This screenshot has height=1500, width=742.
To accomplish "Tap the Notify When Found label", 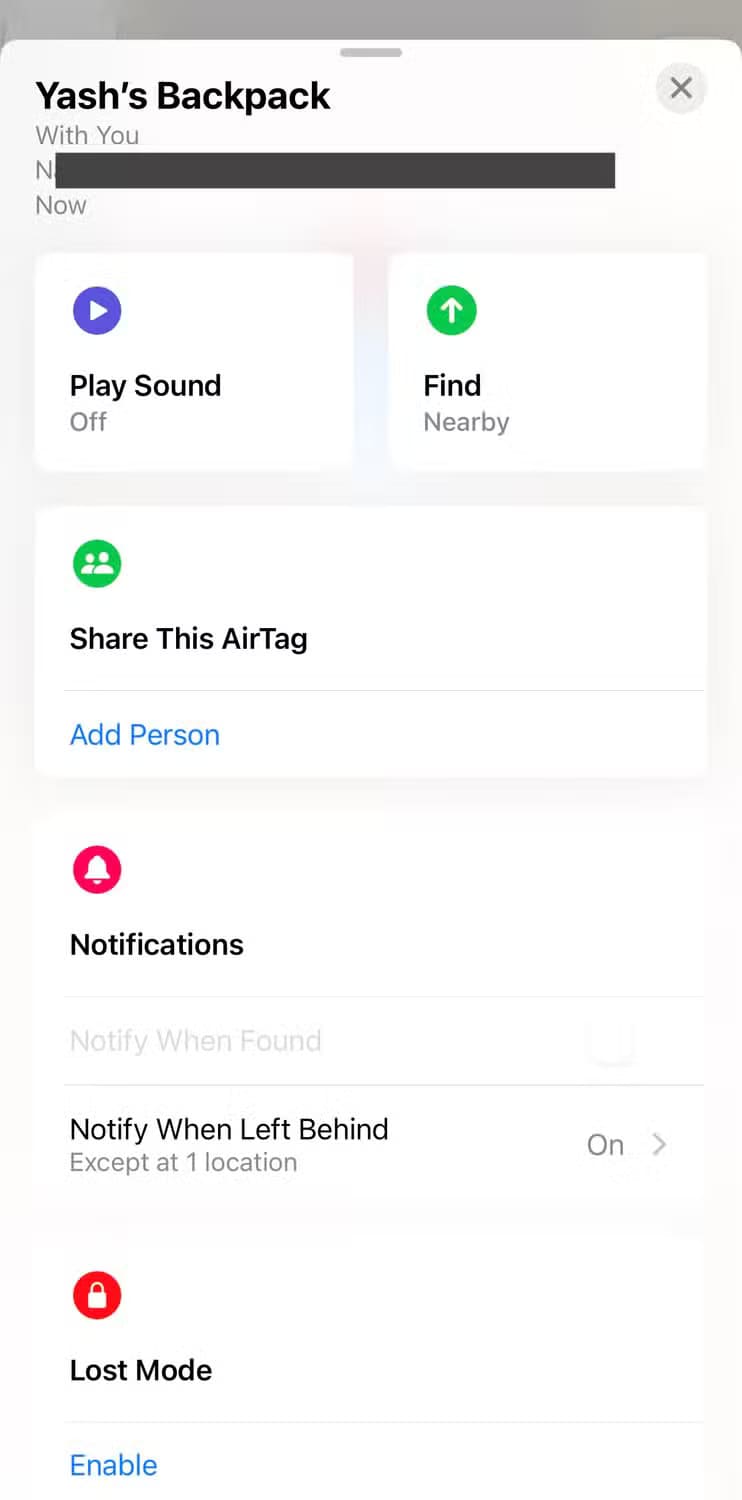I will [x=196, y=1041].
